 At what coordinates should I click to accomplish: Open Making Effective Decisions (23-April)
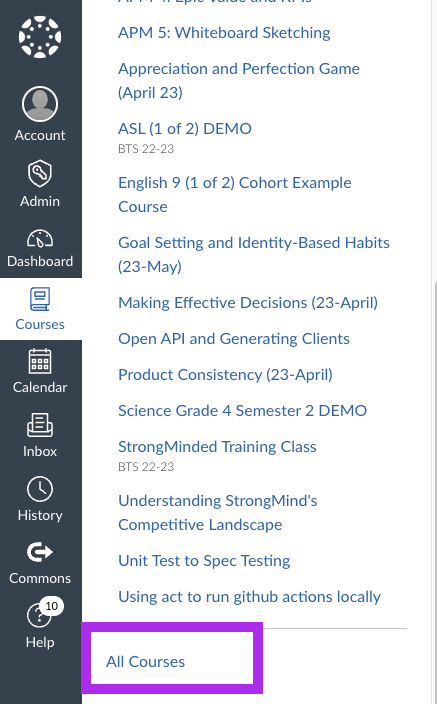[248, 303]
